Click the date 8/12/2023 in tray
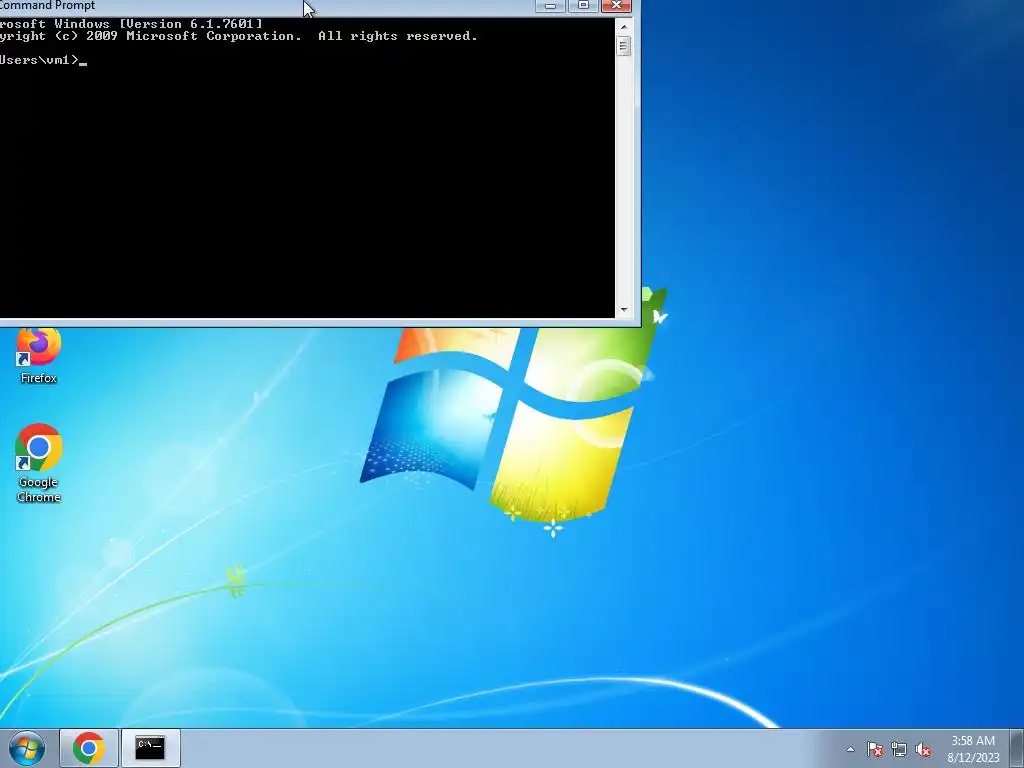 click(x=973, y=758)
